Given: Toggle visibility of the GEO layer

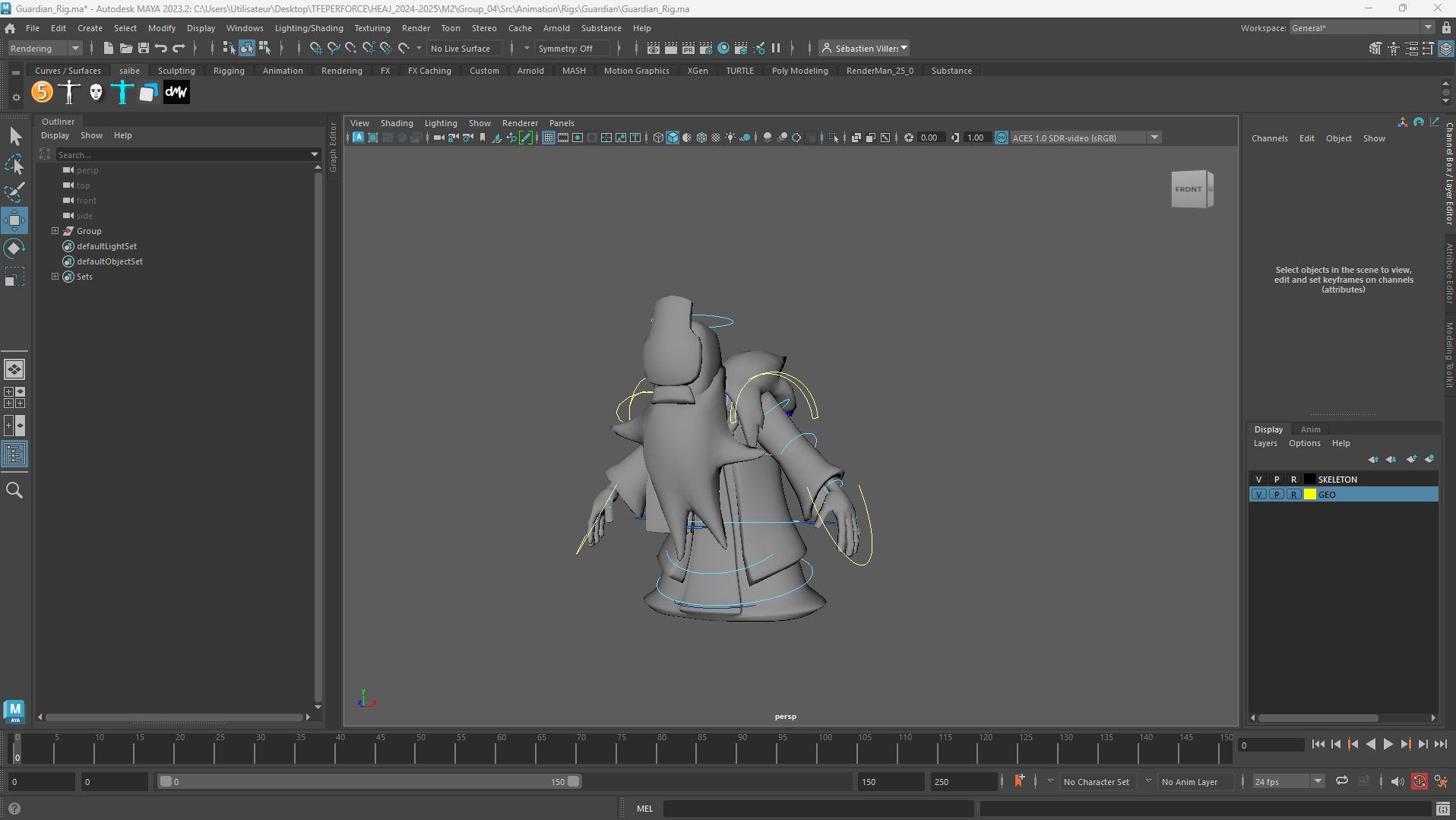Looking at the screenshot, I should click(1259, 495).
